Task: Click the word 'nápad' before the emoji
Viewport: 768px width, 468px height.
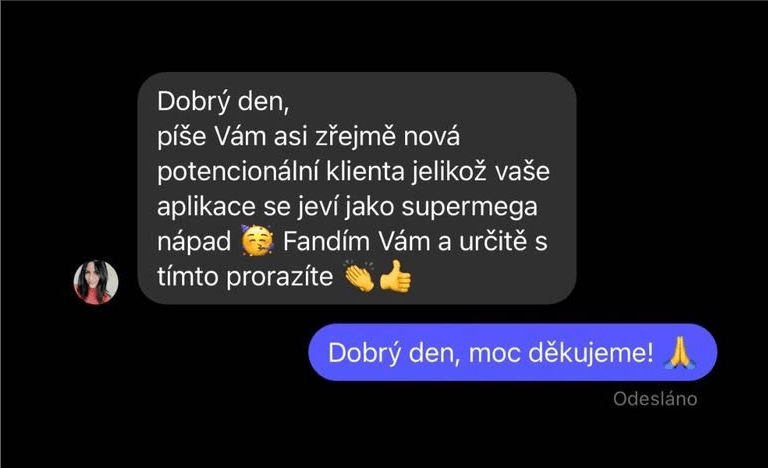Action: click(x=194, y=243)
